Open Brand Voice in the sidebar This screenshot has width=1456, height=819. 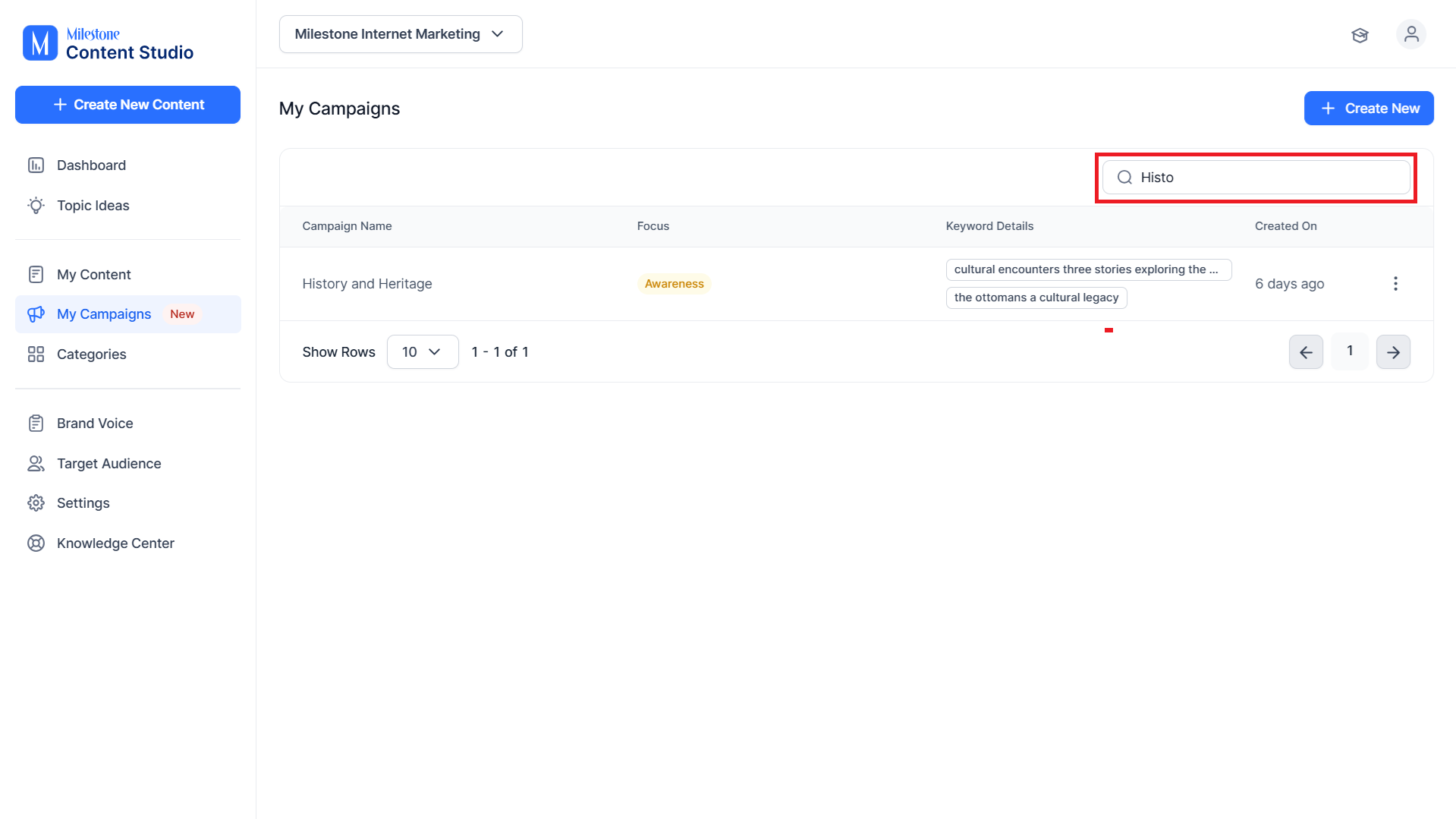pos(127,424)
